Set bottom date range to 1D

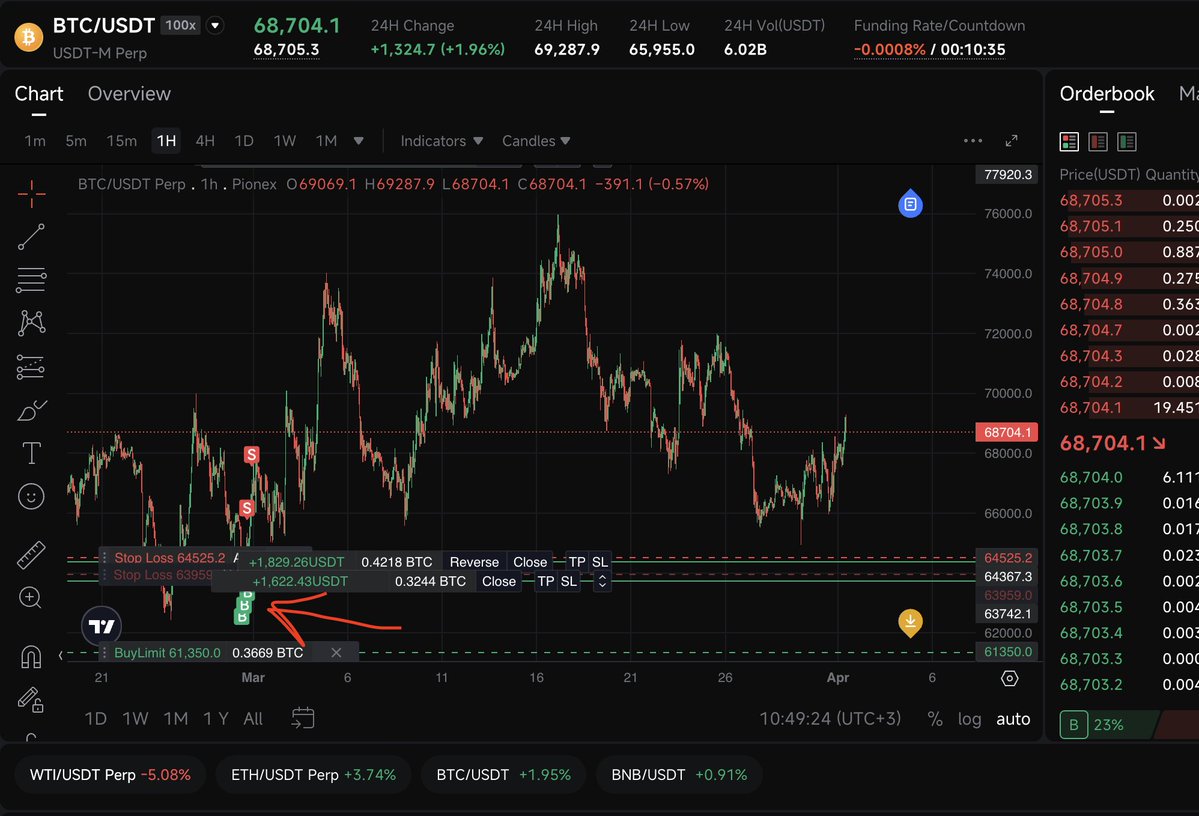(96, 719)
